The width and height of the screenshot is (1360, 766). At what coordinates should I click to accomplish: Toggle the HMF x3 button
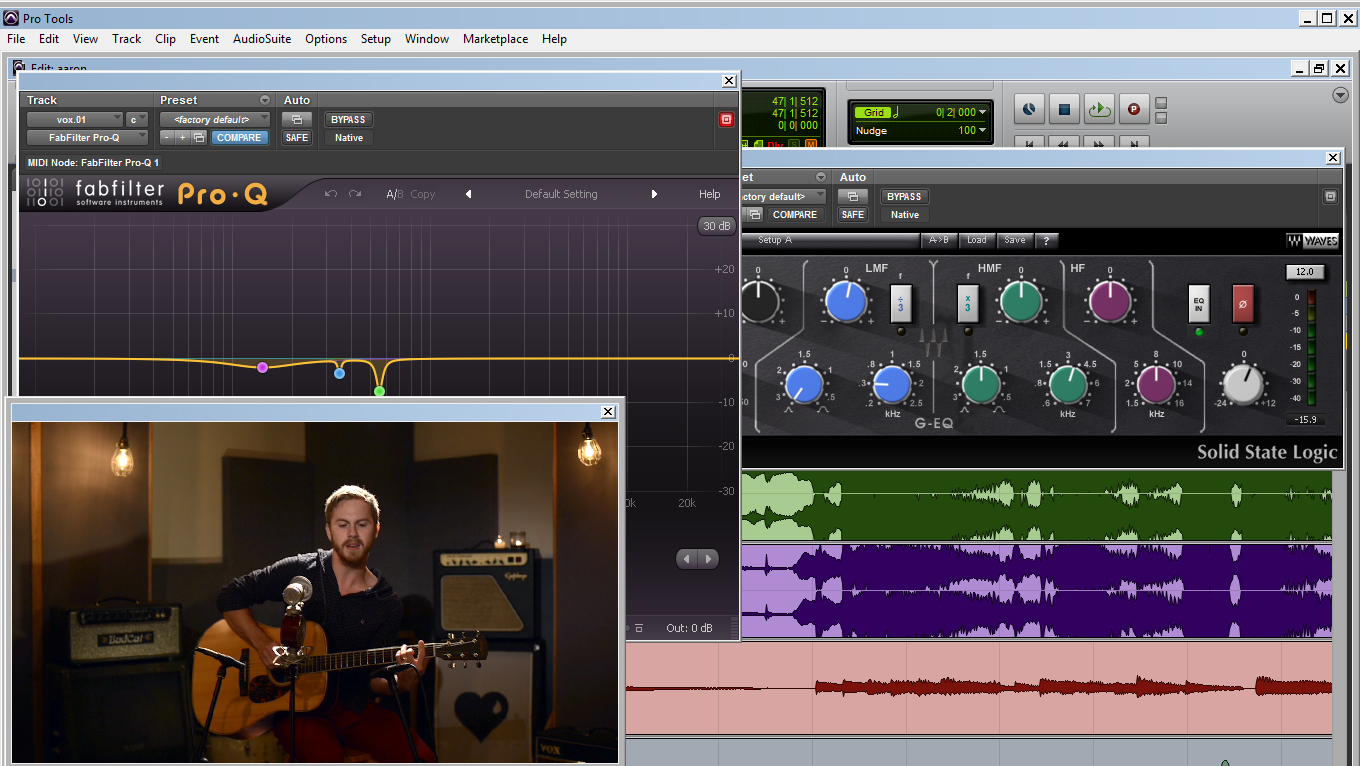pos(967,304)
